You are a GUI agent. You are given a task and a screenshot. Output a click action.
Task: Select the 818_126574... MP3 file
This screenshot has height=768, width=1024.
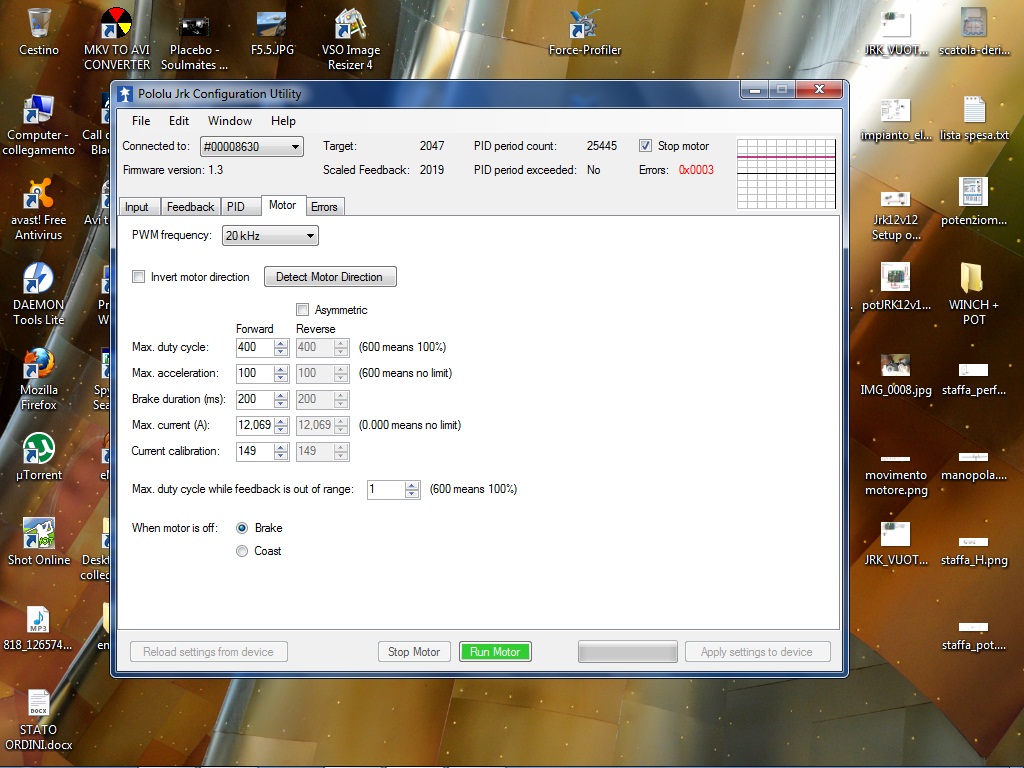tap(38, 626)
